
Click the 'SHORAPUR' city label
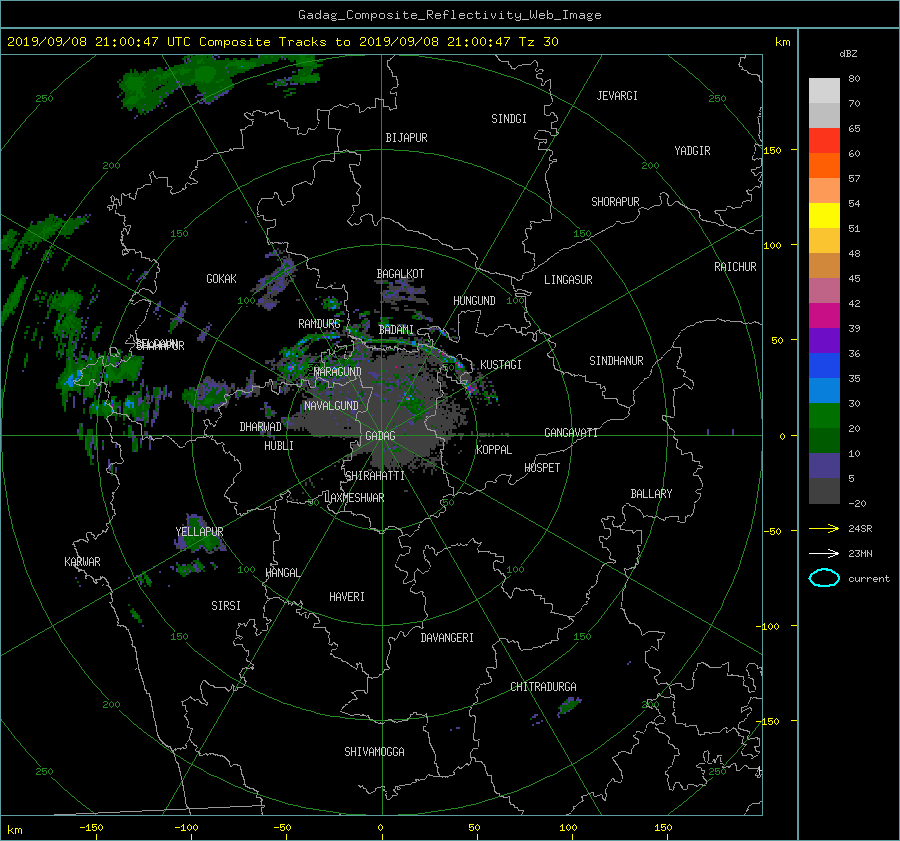coord(615,202)
